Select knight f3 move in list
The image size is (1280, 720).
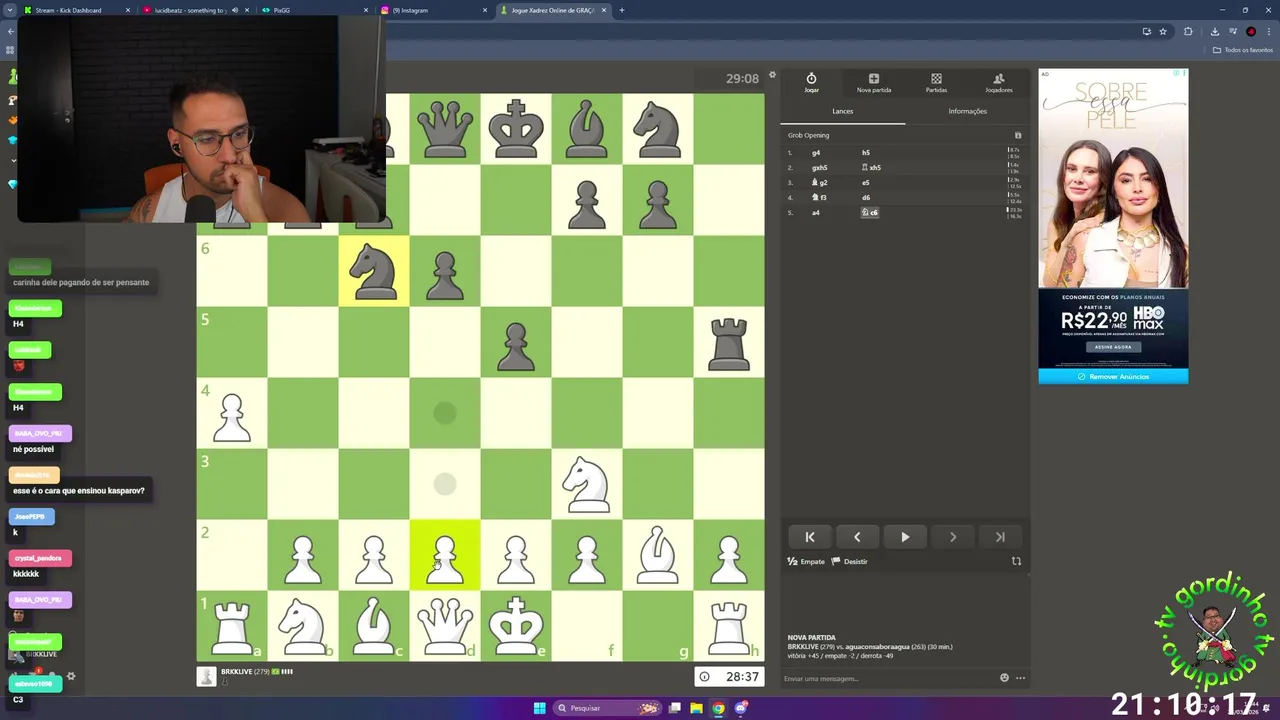pyautogui.click(x=819, y=198)
